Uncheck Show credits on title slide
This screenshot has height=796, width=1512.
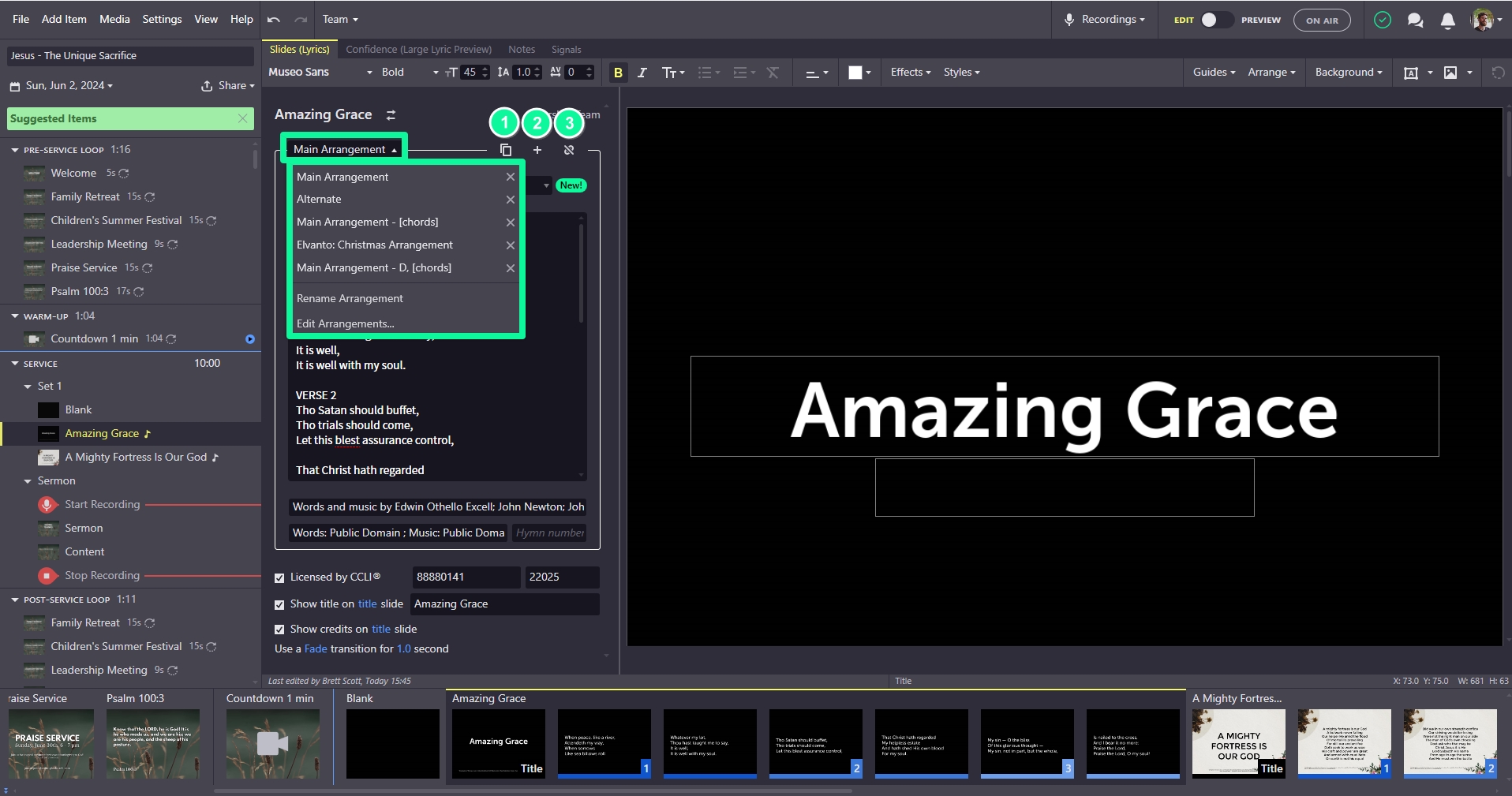tap(279, 630)
